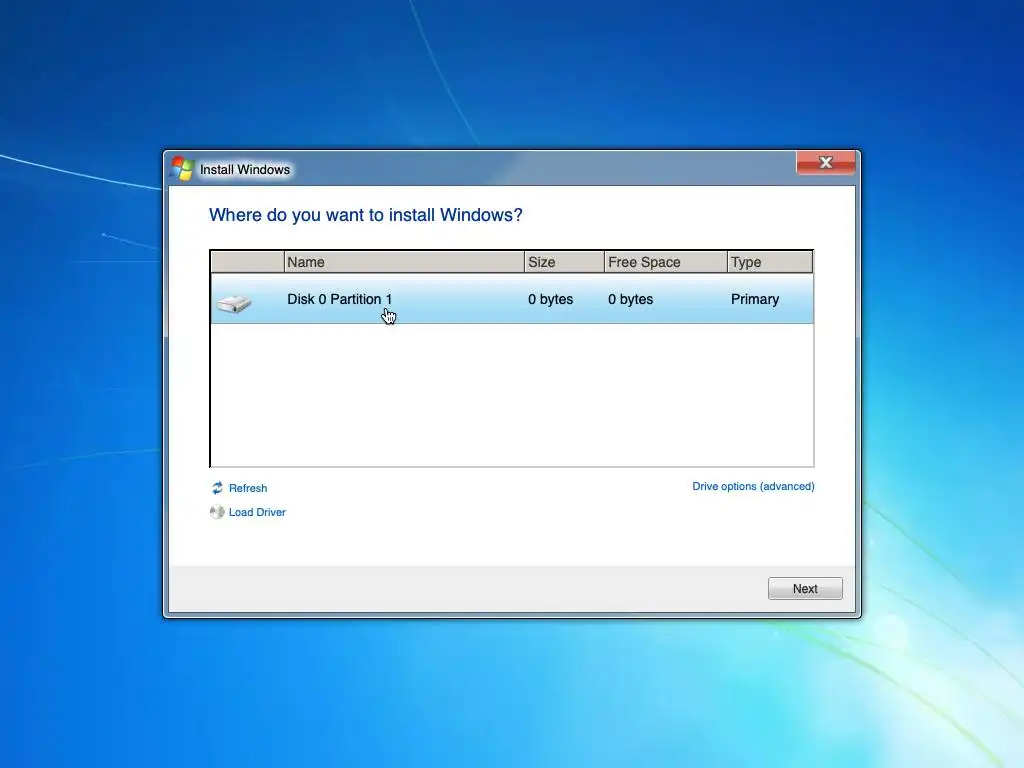Open the Refresh link
Screen dimensions: 1024x768
pyautogui.click(x=248, y=488)
